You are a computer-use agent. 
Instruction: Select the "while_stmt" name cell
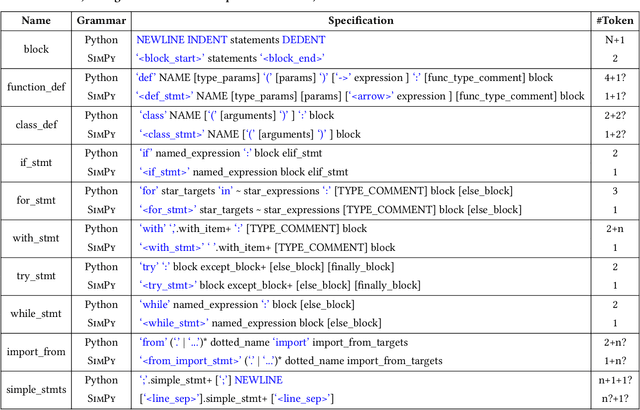coord(35,313)
